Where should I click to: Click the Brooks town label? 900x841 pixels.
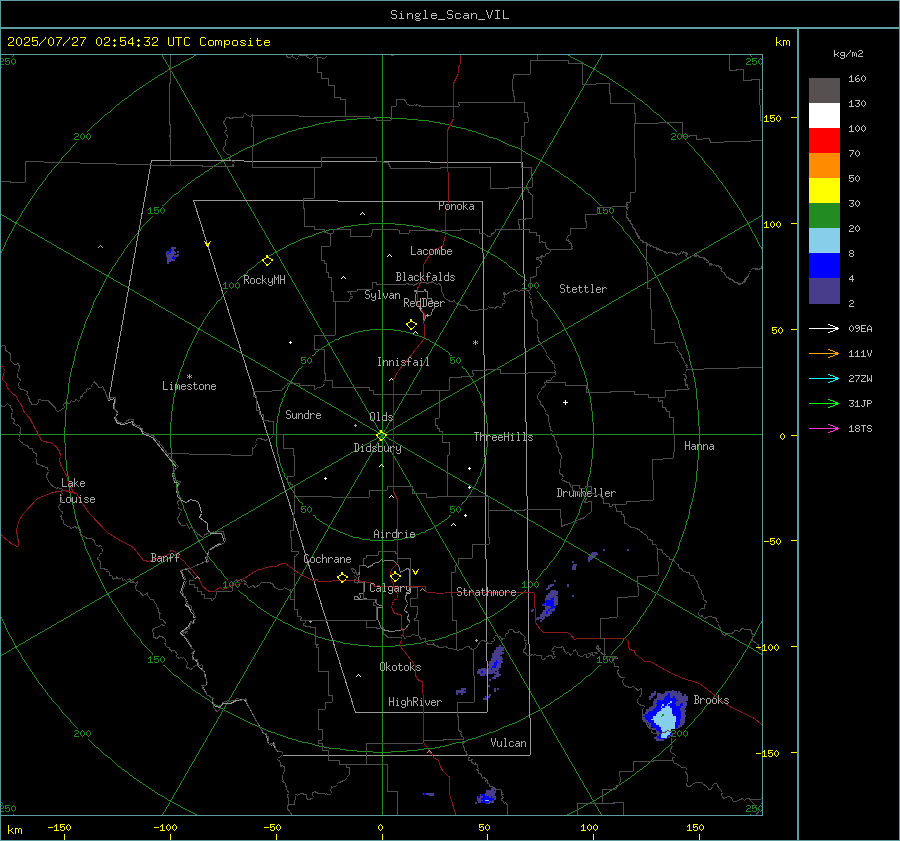tap(711, 700)
